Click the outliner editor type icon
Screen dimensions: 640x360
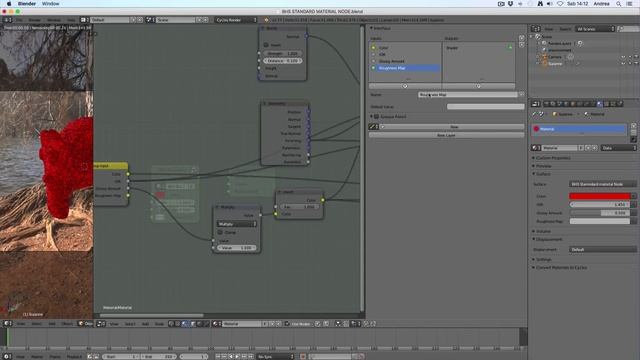click(x=536, y=29)
